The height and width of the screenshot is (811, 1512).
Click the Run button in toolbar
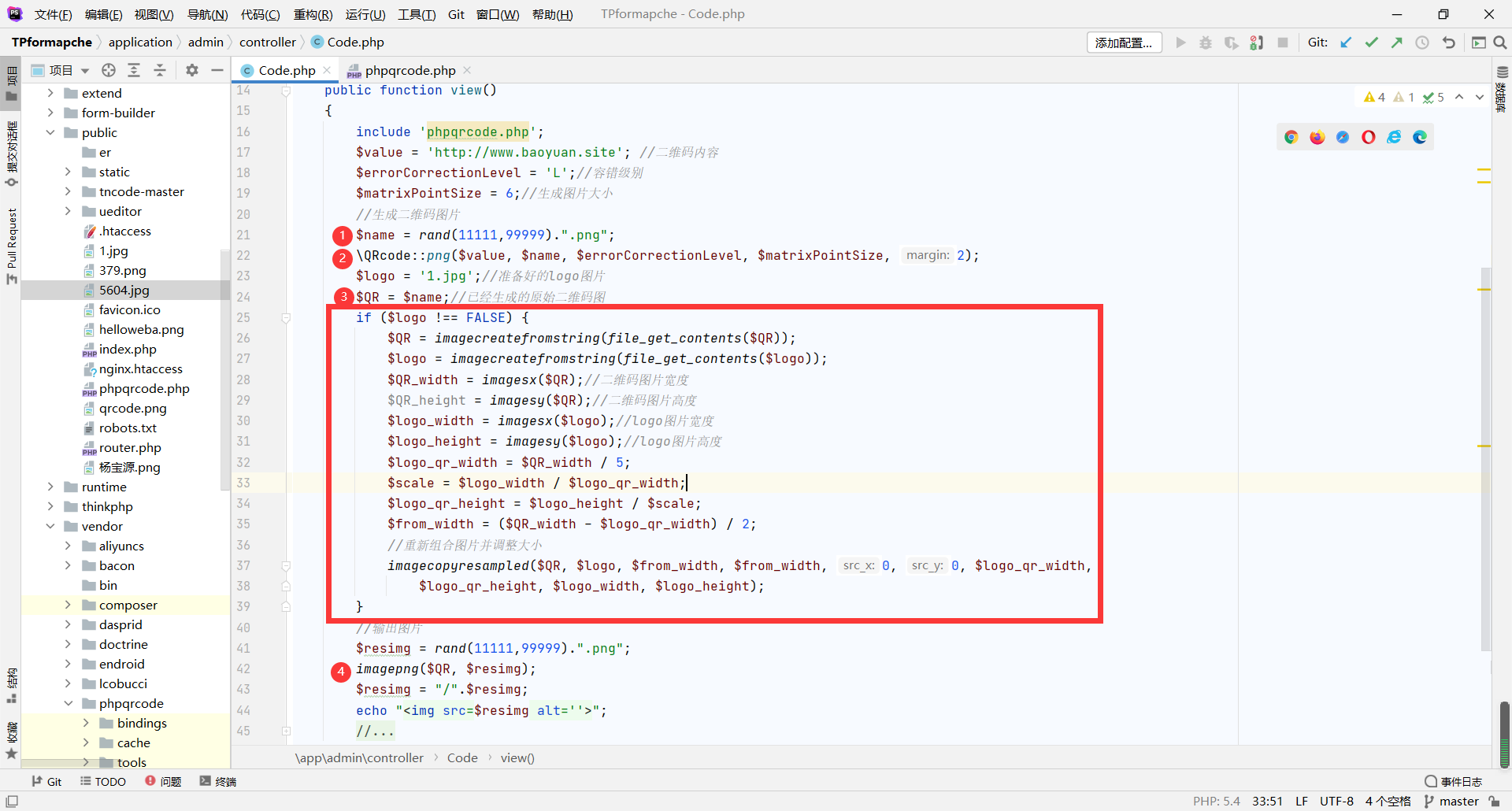coord(1180,43)
